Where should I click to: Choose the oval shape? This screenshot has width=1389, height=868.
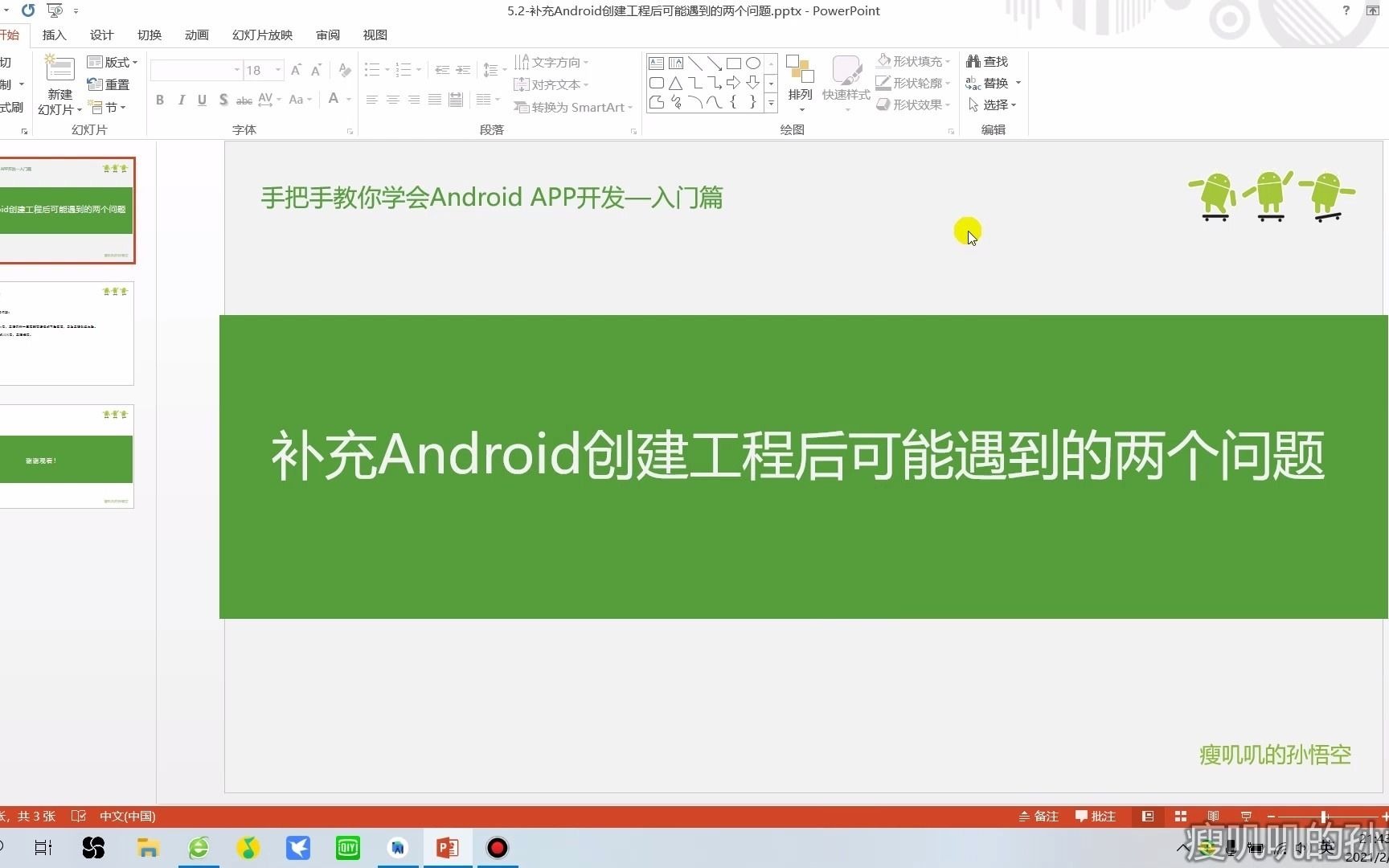coord(753,63)
